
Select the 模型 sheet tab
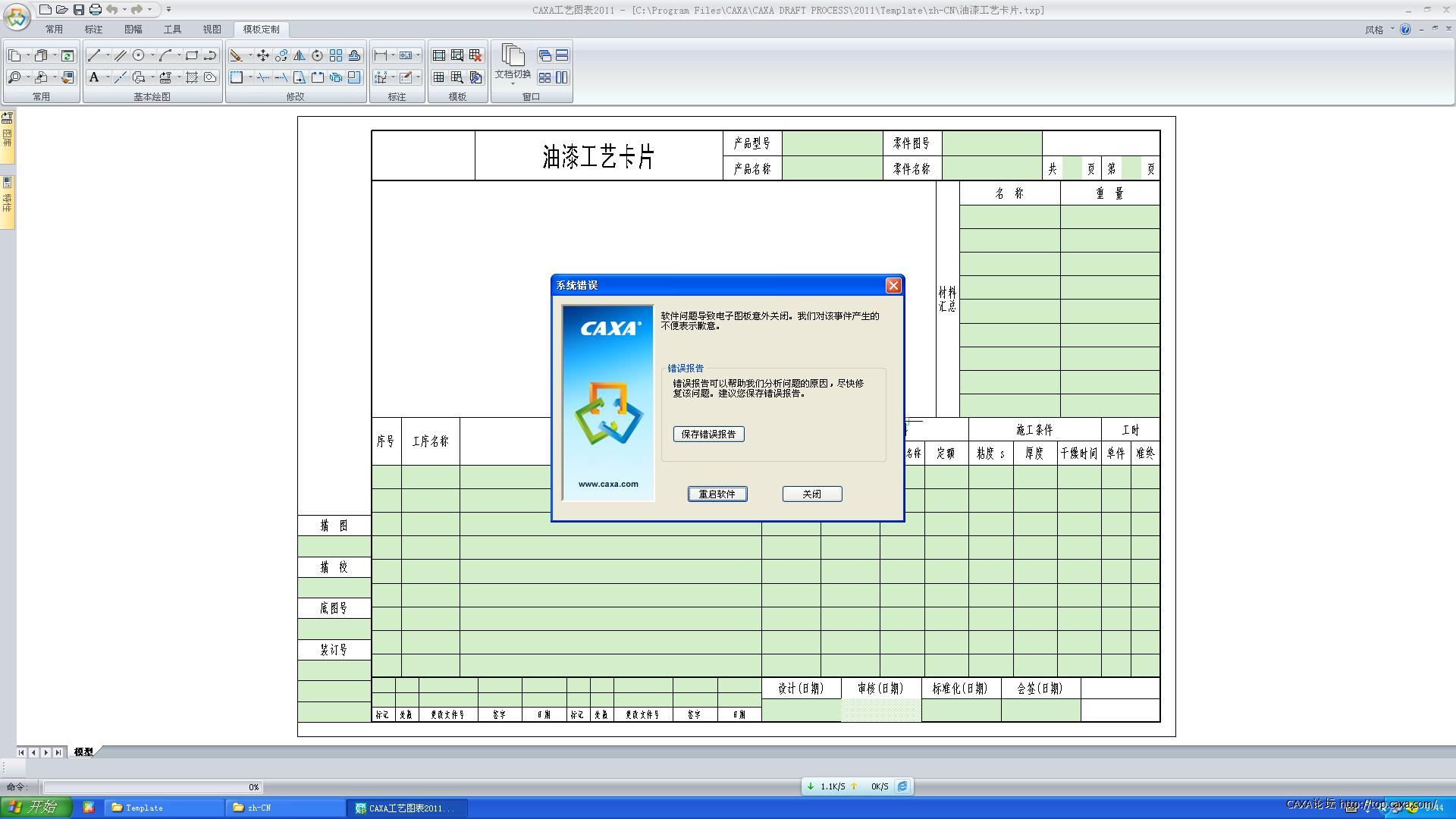(83, 752)
